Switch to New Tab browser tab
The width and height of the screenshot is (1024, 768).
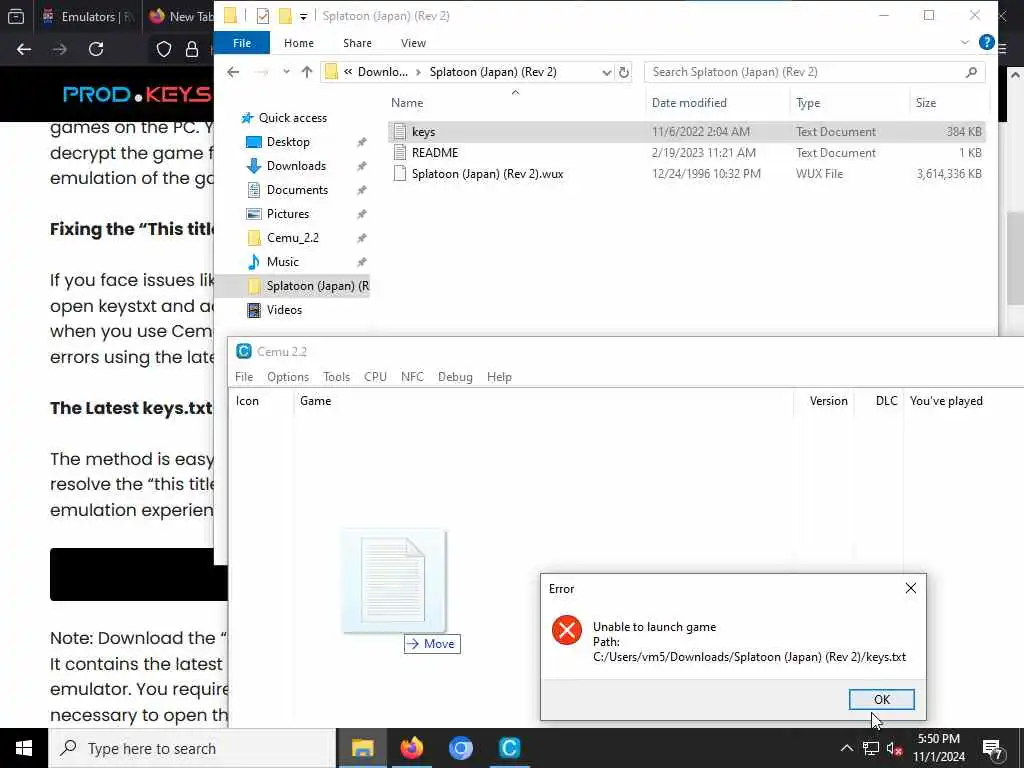point(180,16)
